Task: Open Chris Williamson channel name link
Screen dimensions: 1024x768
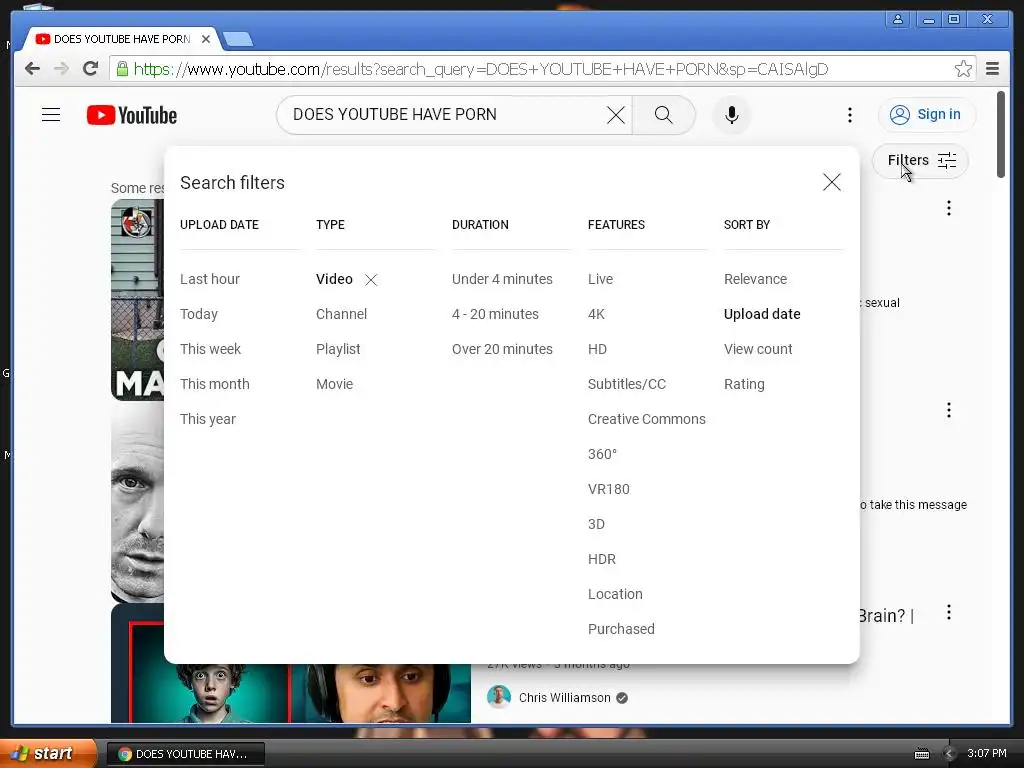Action: click(564, 697)
